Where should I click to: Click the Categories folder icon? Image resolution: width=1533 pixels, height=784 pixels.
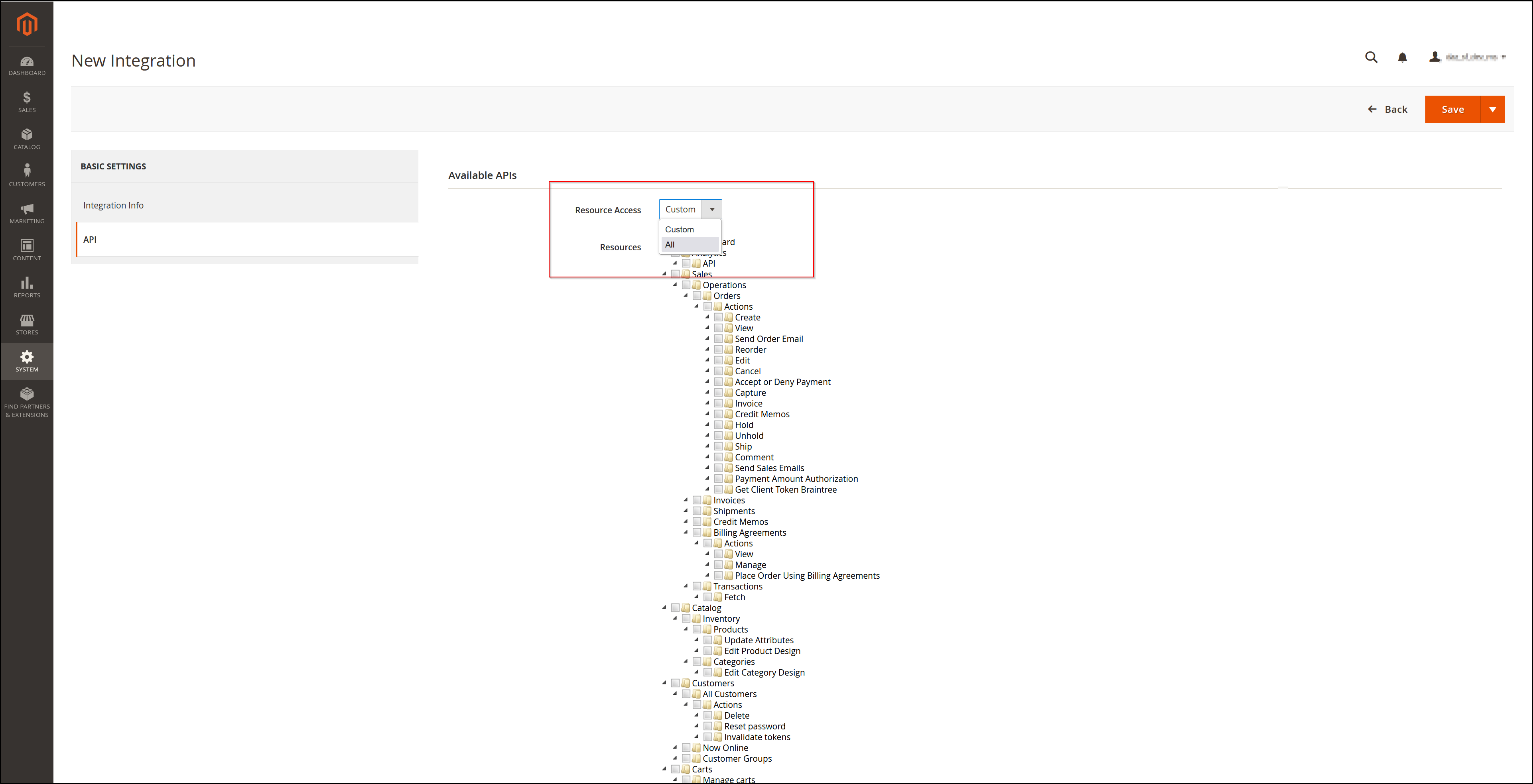(x=707, y=662)
